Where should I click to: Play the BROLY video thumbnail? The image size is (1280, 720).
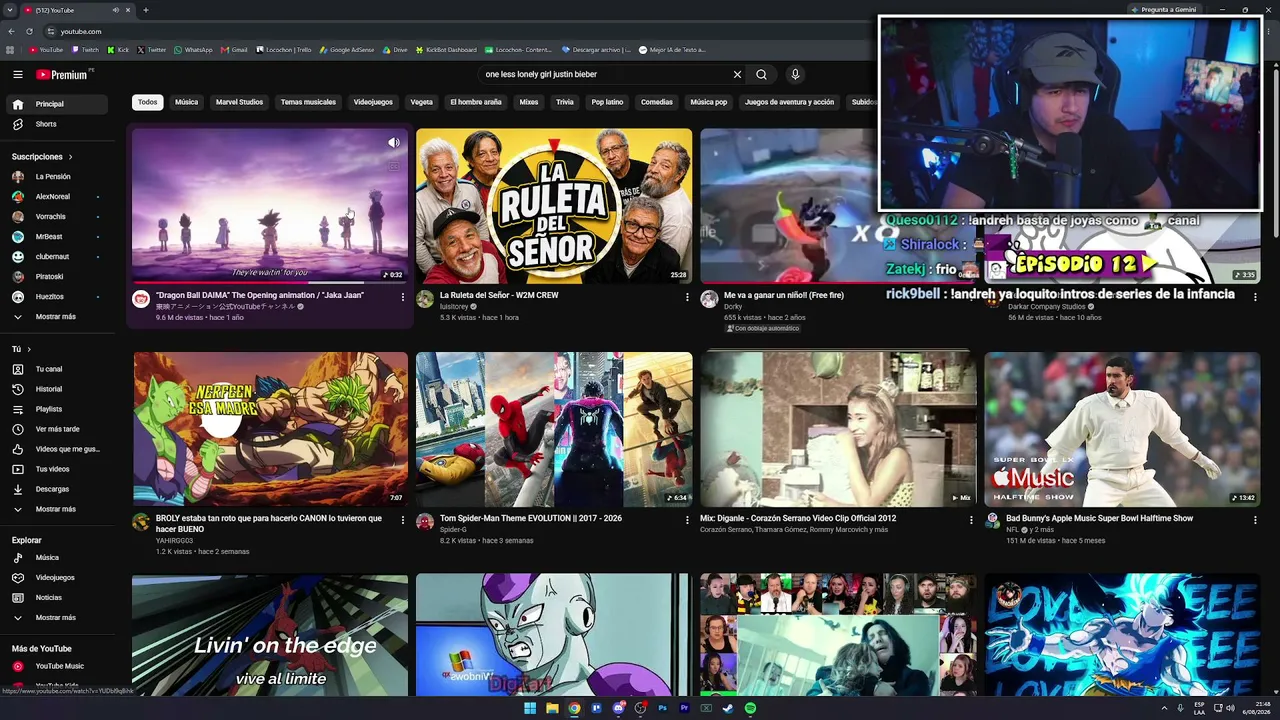270,429
